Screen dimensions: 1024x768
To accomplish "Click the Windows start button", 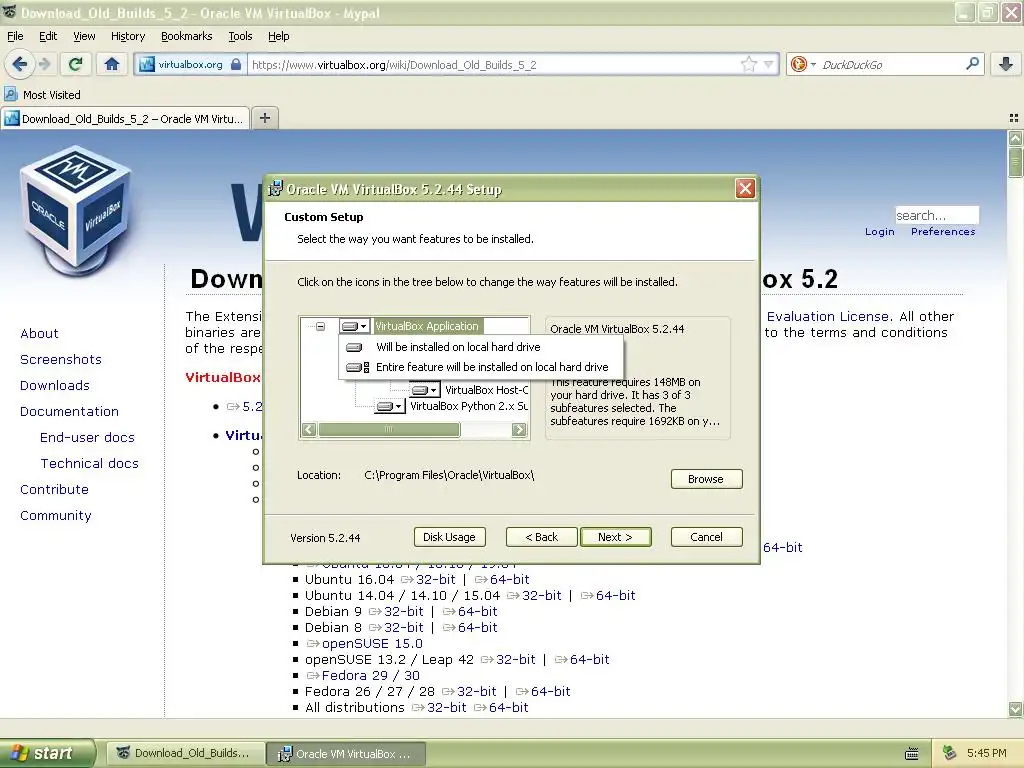I will (46, 754).
